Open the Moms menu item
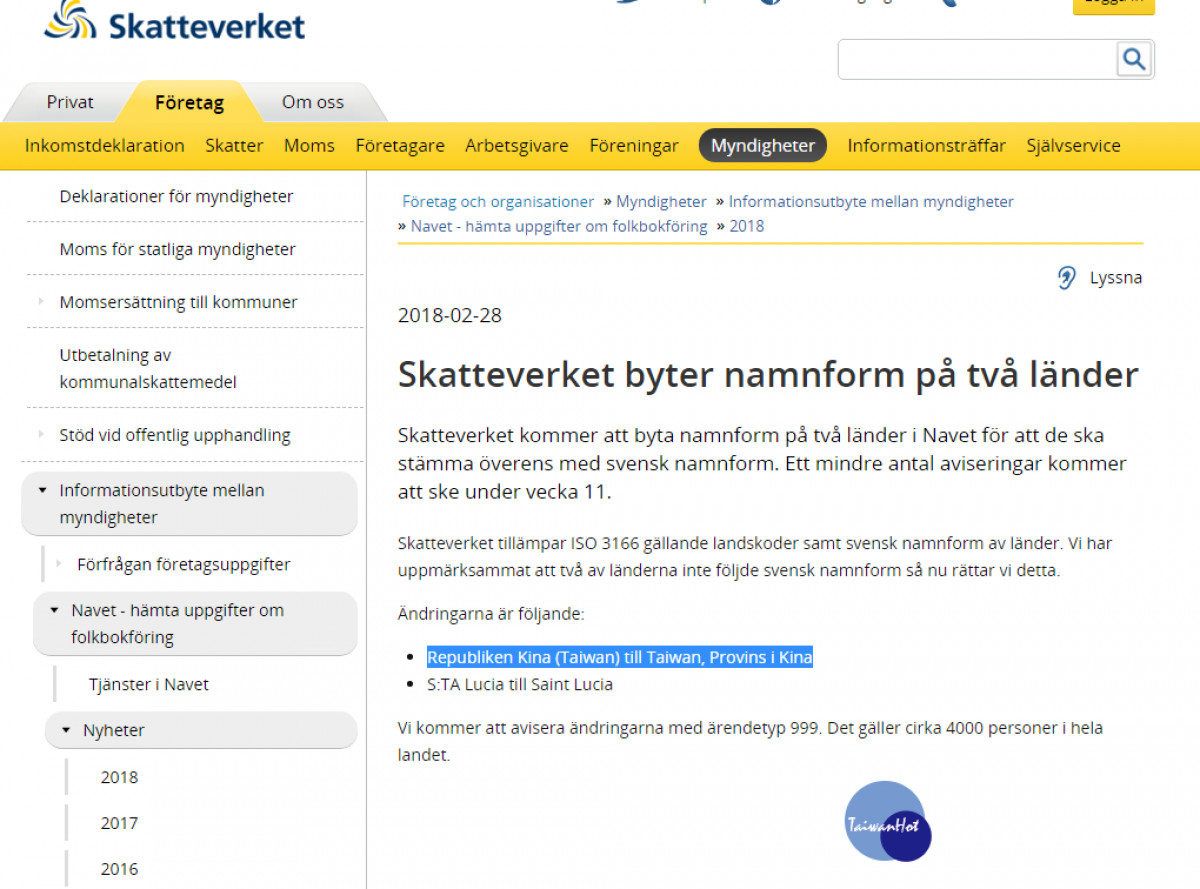The image size is (1200, 889). click(x=309, y=146)
